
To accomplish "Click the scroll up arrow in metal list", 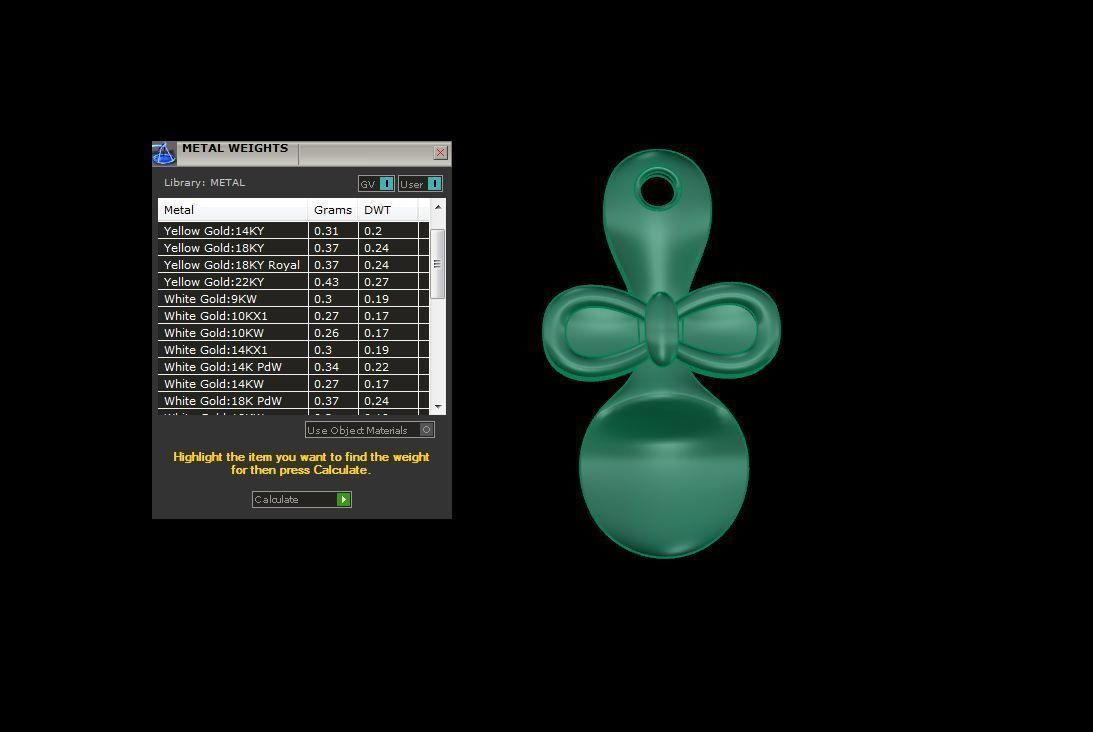I will pyautogui.click(x=438, y=207).
